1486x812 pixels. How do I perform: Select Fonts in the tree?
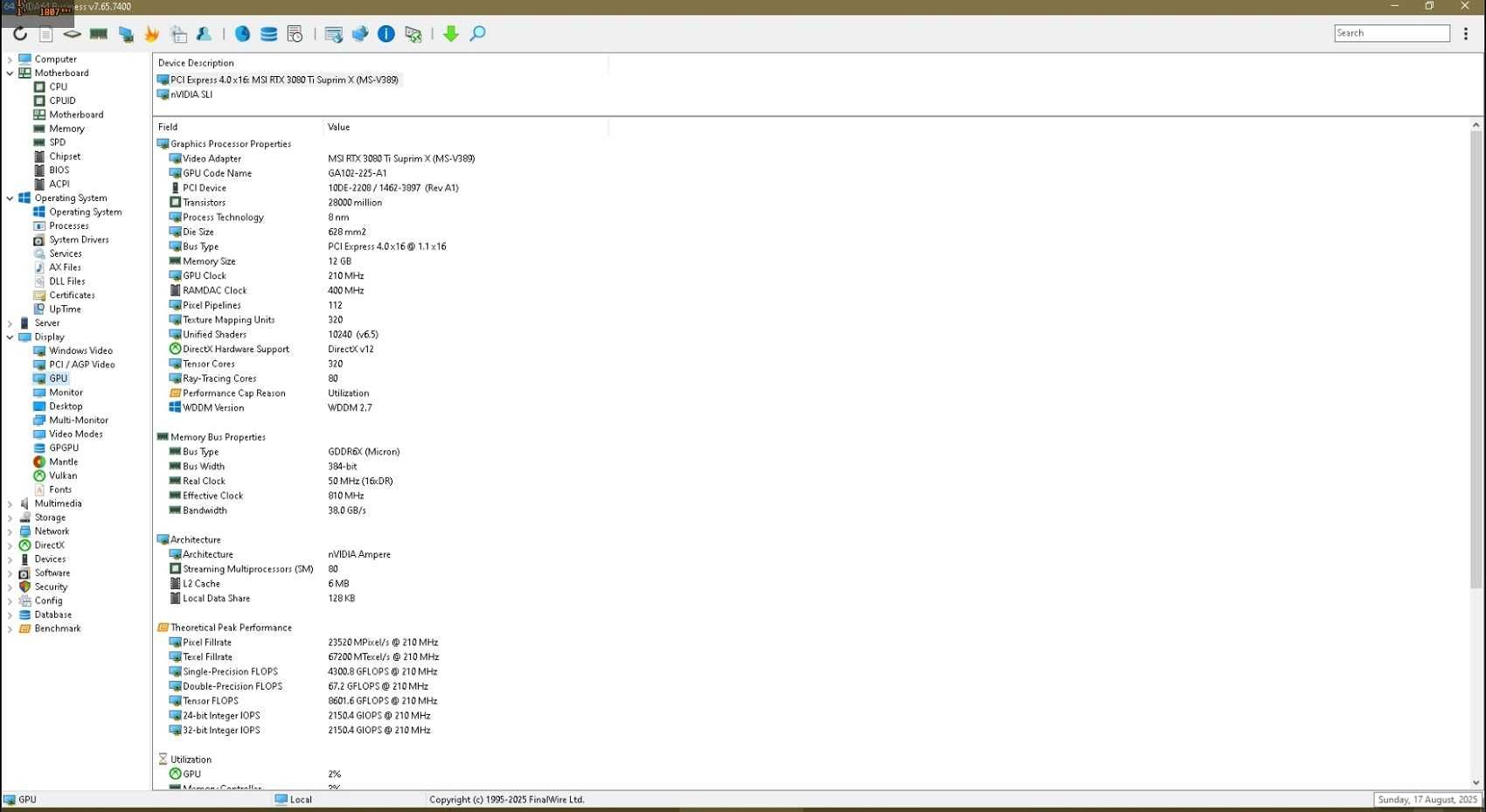click(60, 489)
